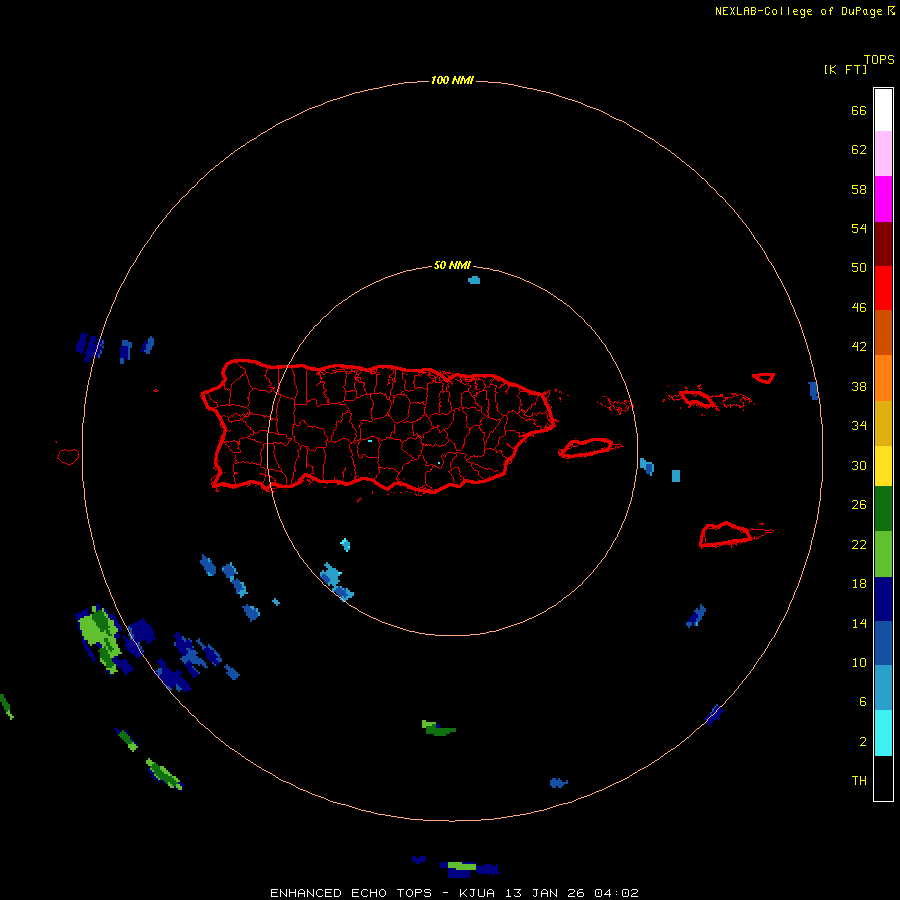900x900 pixels.
Task: Click the 100 NMI range ring label
Action: tap(452, 80)
